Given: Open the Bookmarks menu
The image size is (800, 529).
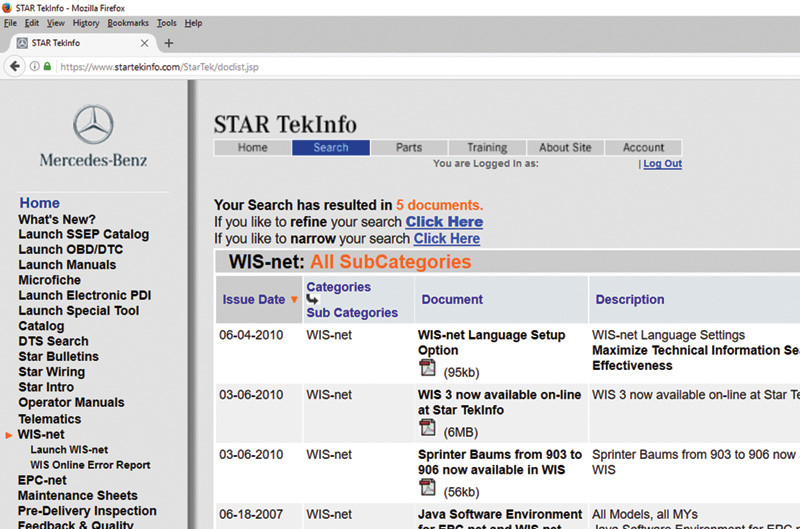Looking at the screenshot, I should click(x=127, y=22).
